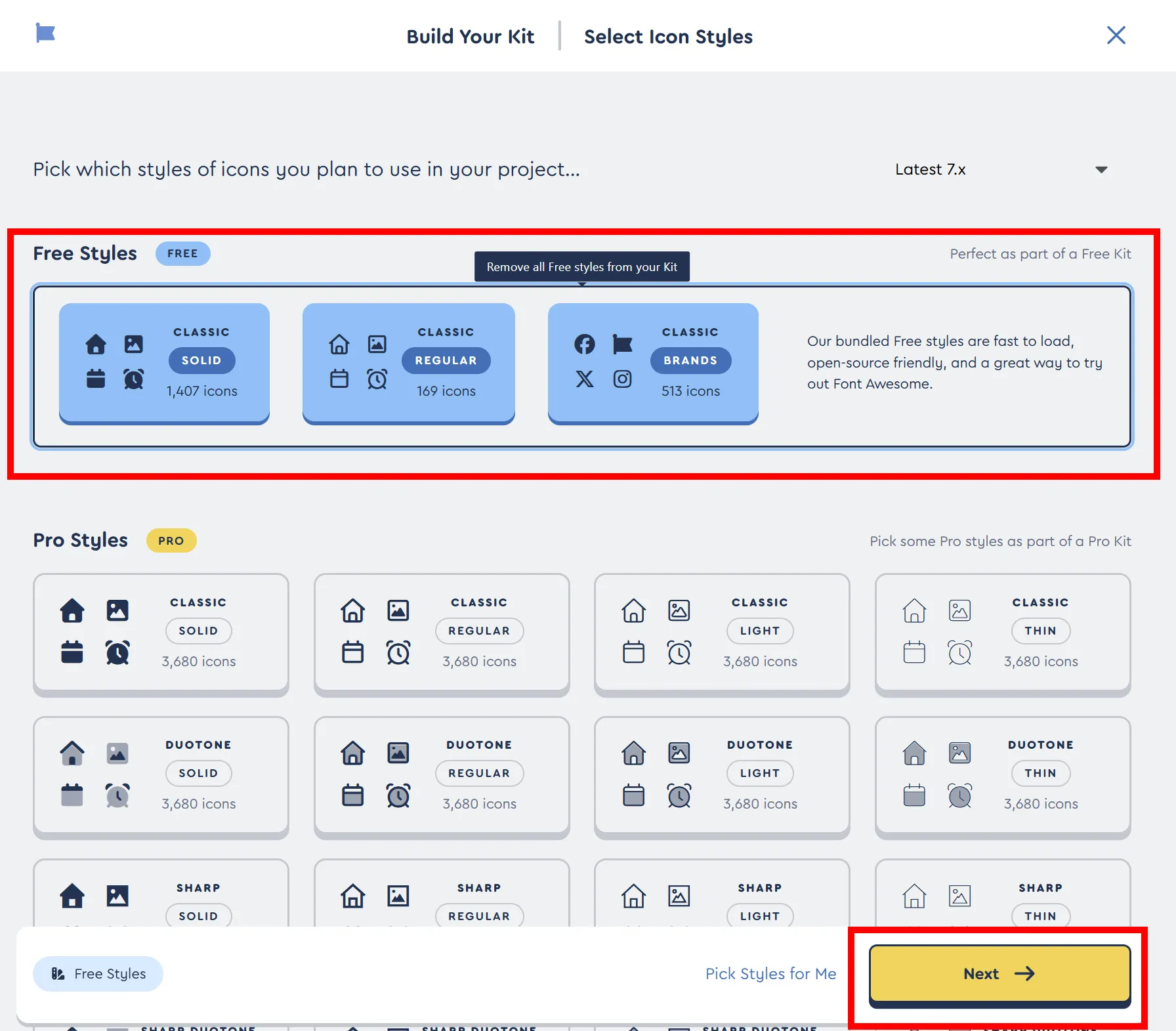This screenshot has height=1031, width=1176.
Task: Click the Free Styles chip at bottom
Action: (98, 974)
